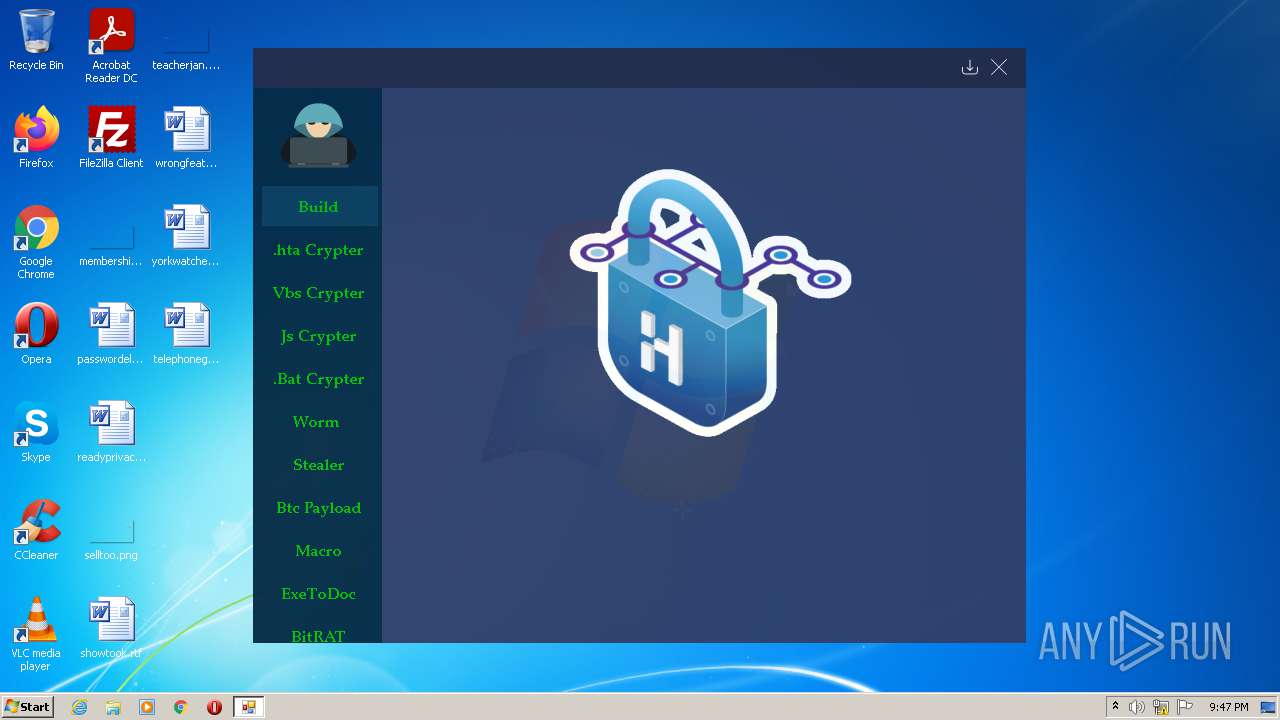Viewport: 1280px width, 720px height.
Task: Launch VLC media player shortcut
Action: 36,634
